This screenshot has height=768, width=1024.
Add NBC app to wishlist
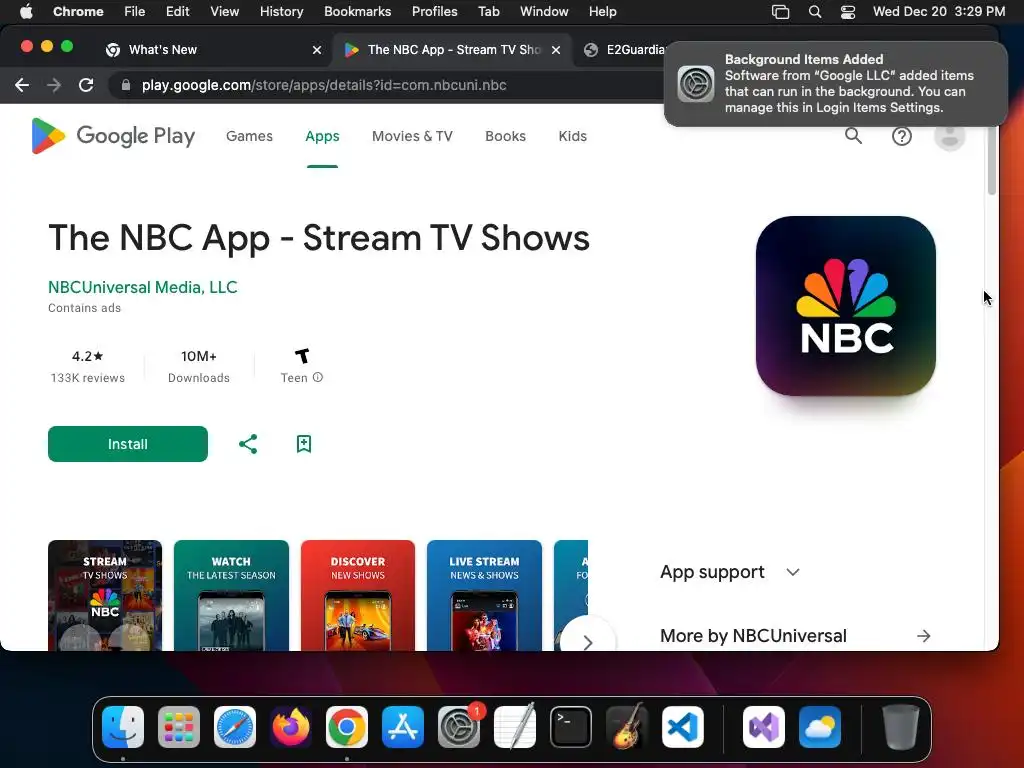(x=304, y=444)
